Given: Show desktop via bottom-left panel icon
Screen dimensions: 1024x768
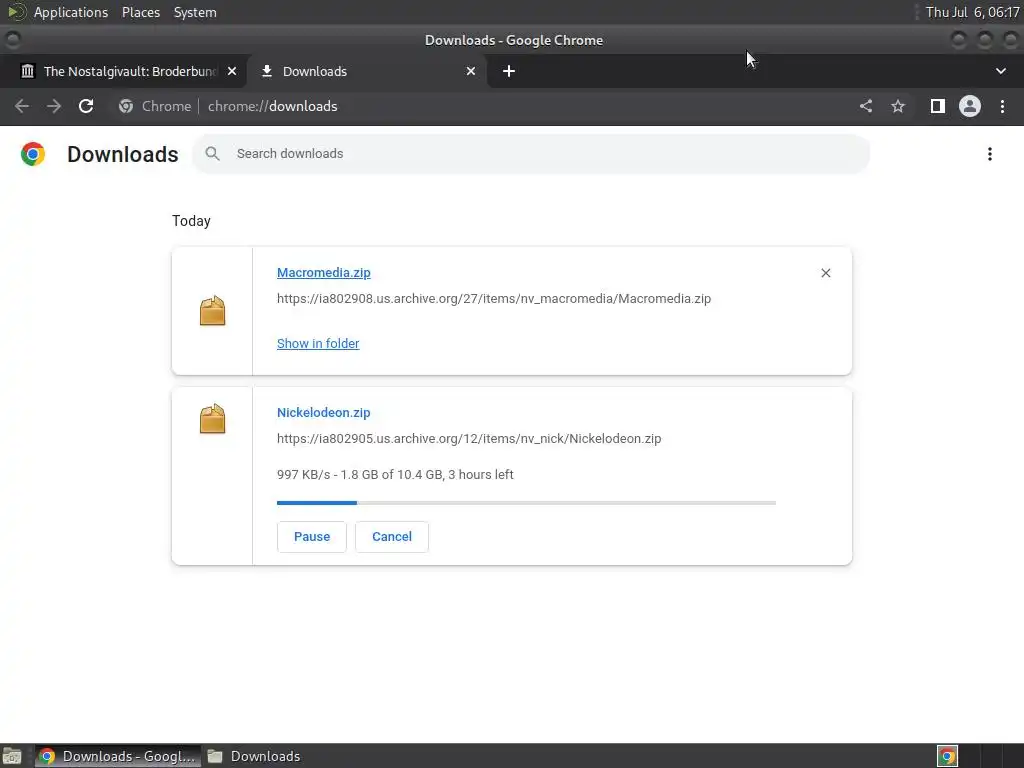Looking at the screenshot, I should click(x=12, y=756).
